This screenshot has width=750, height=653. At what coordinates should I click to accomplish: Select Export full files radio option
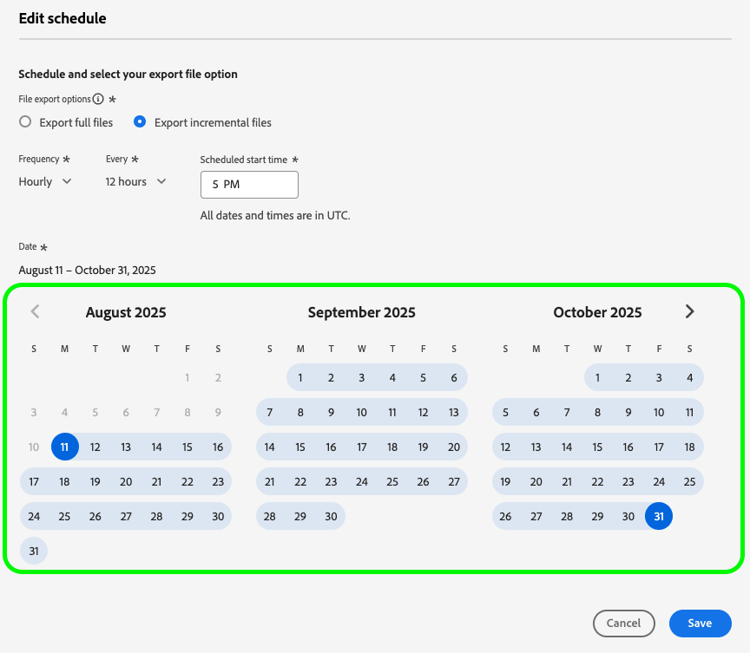26,122
